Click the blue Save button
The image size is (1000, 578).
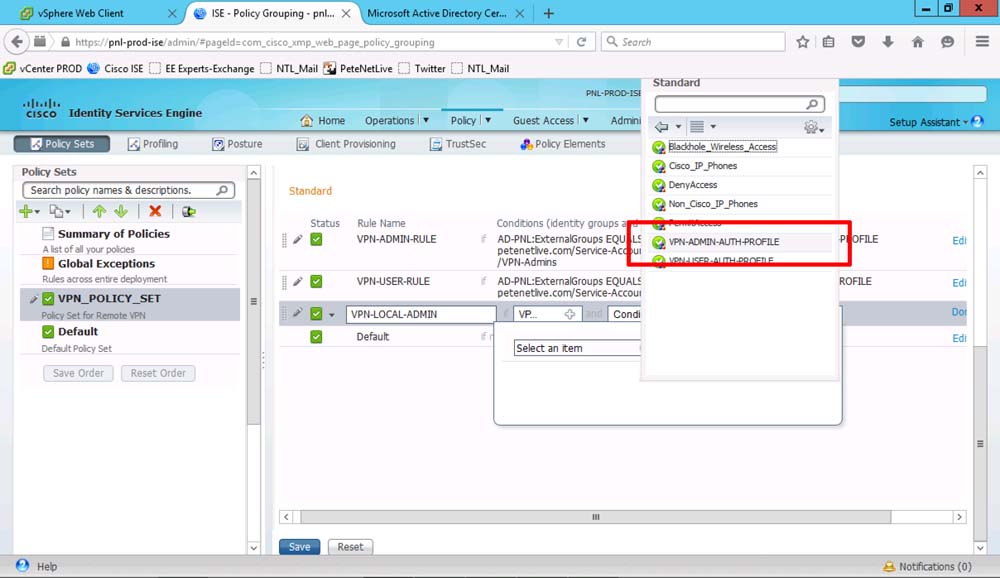click(299, 547)
